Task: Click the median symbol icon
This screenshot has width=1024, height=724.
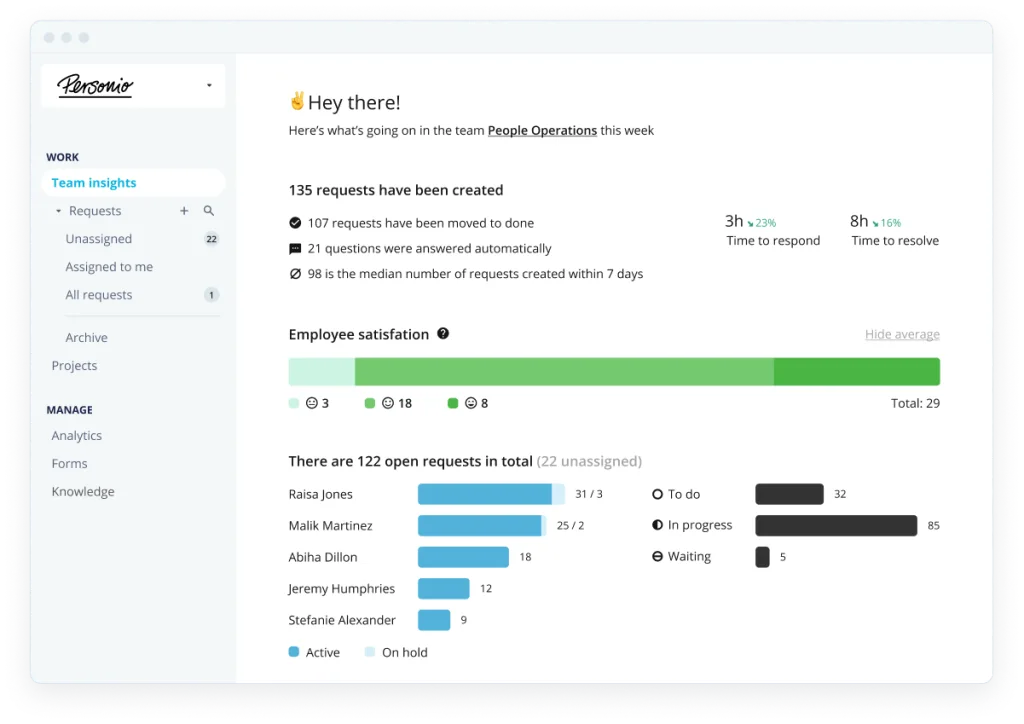Action: [x=295, y=274]
